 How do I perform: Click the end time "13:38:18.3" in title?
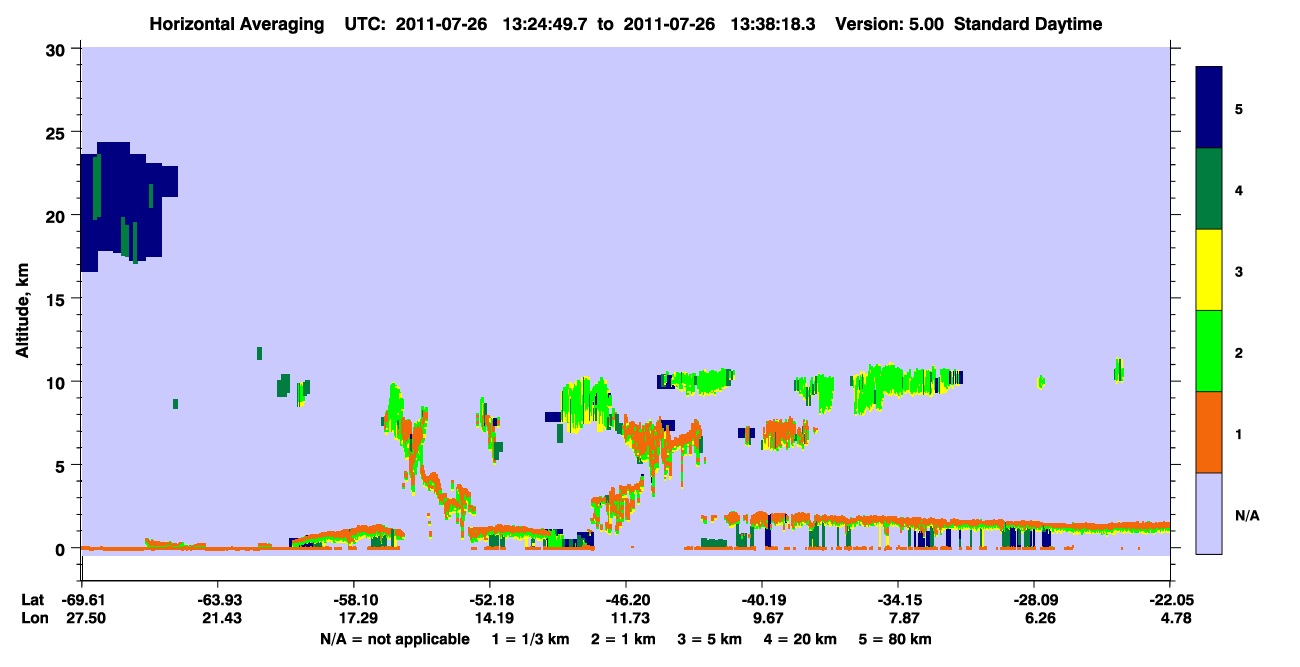772,24
